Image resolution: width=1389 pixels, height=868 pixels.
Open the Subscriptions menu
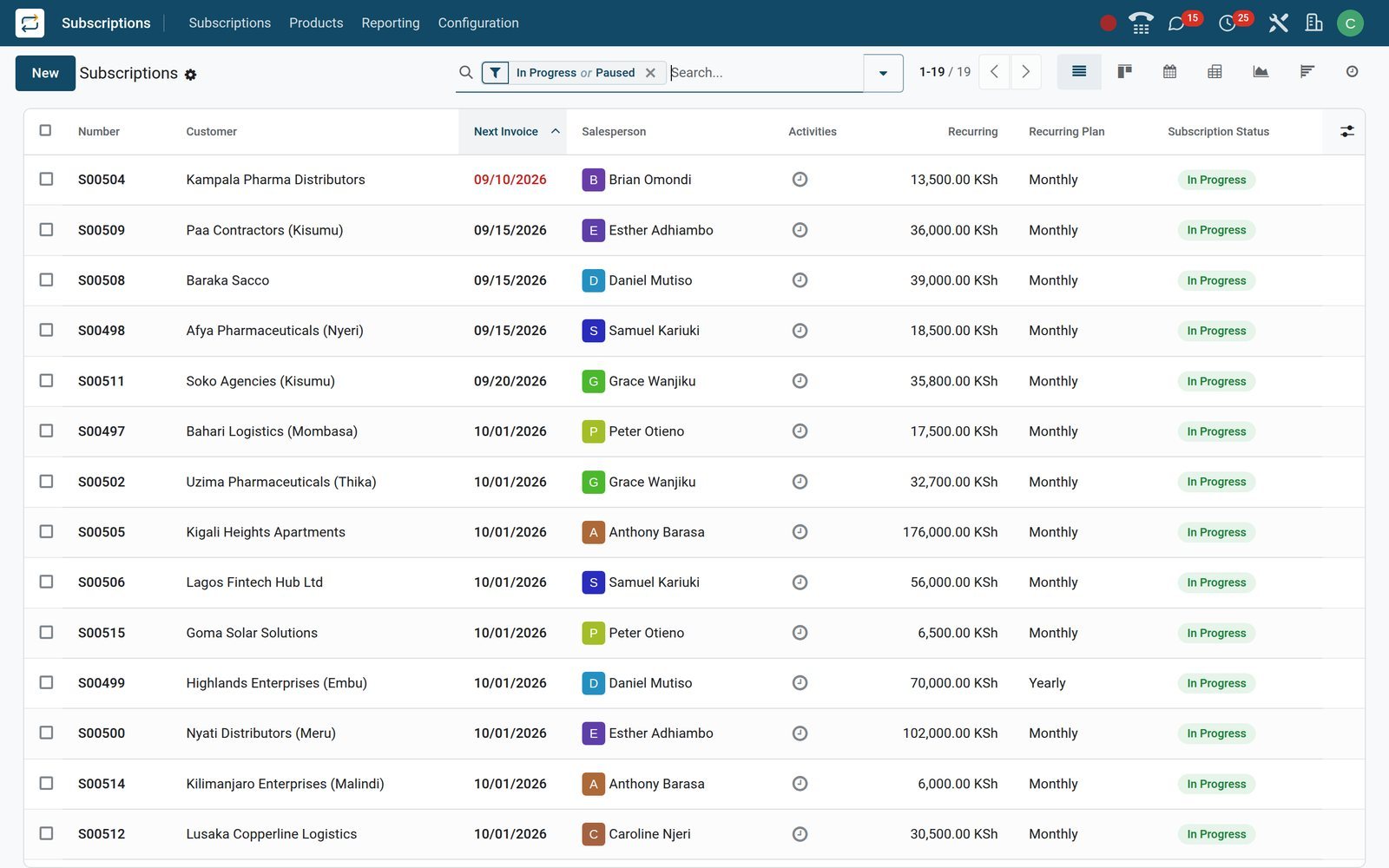coord(229,23)
